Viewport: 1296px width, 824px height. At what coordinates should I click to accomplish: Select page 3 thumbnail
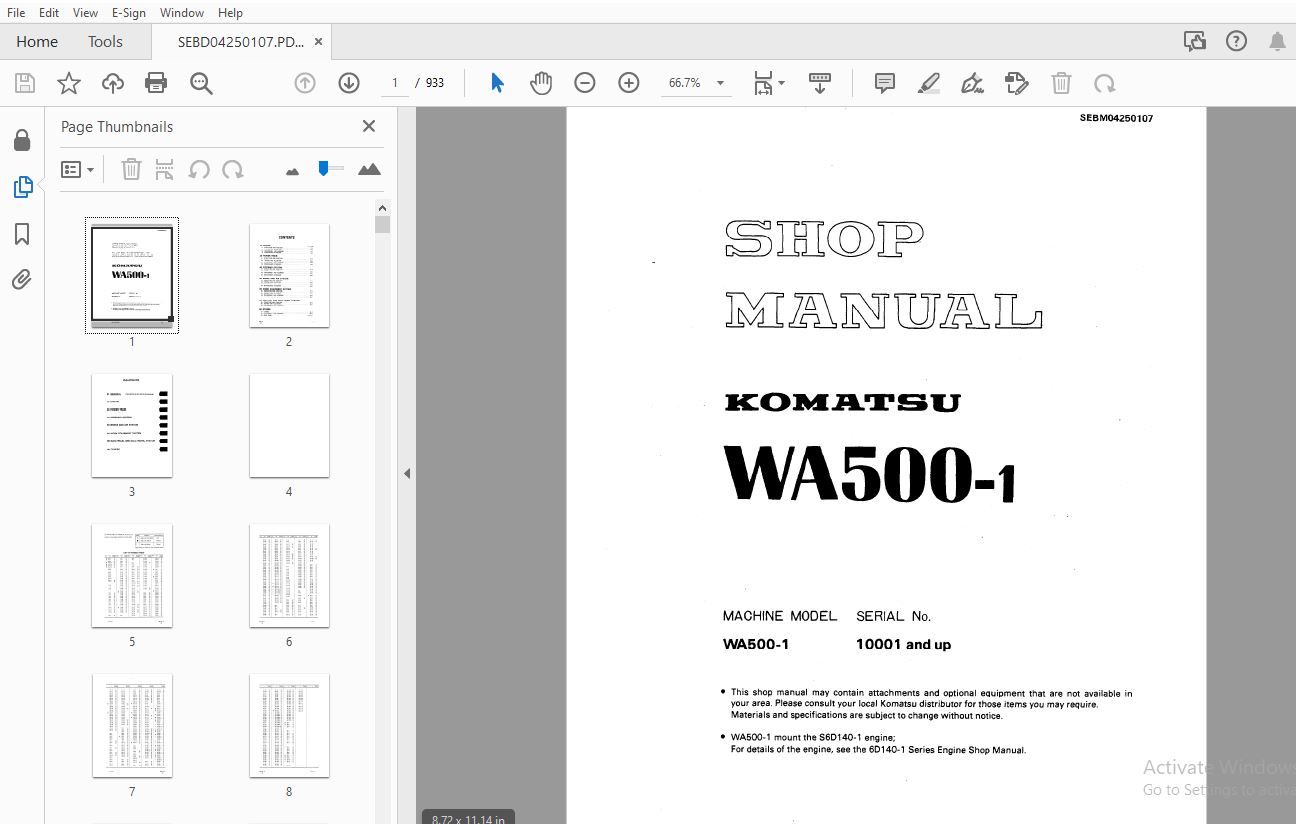coord(132,425)
